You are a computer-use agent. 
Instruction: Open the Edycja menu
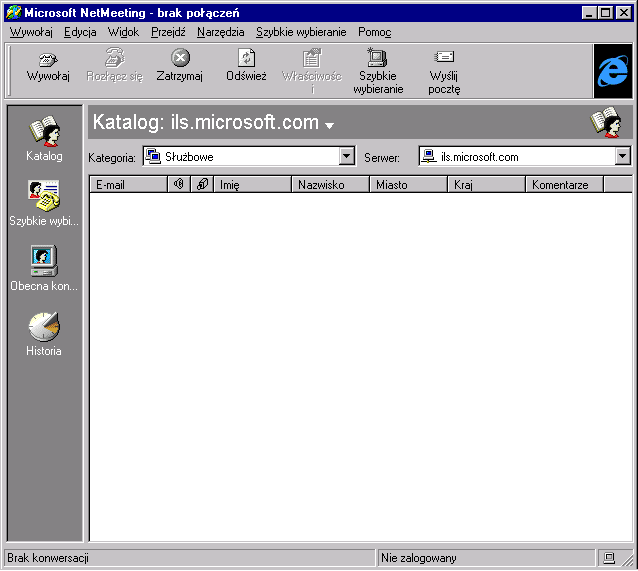(x=80, y=32)
